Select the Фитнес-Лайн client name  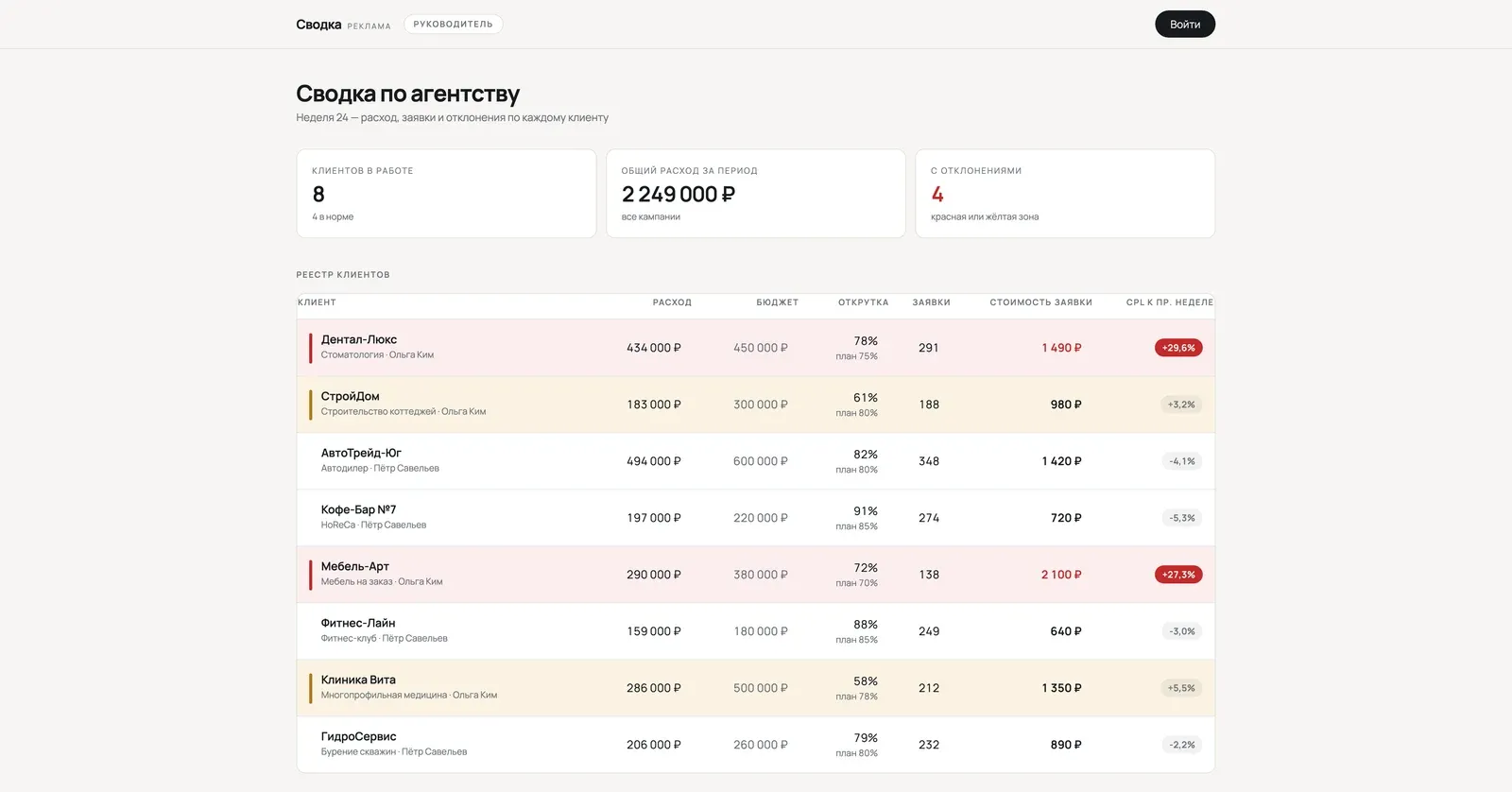point(358,623)
